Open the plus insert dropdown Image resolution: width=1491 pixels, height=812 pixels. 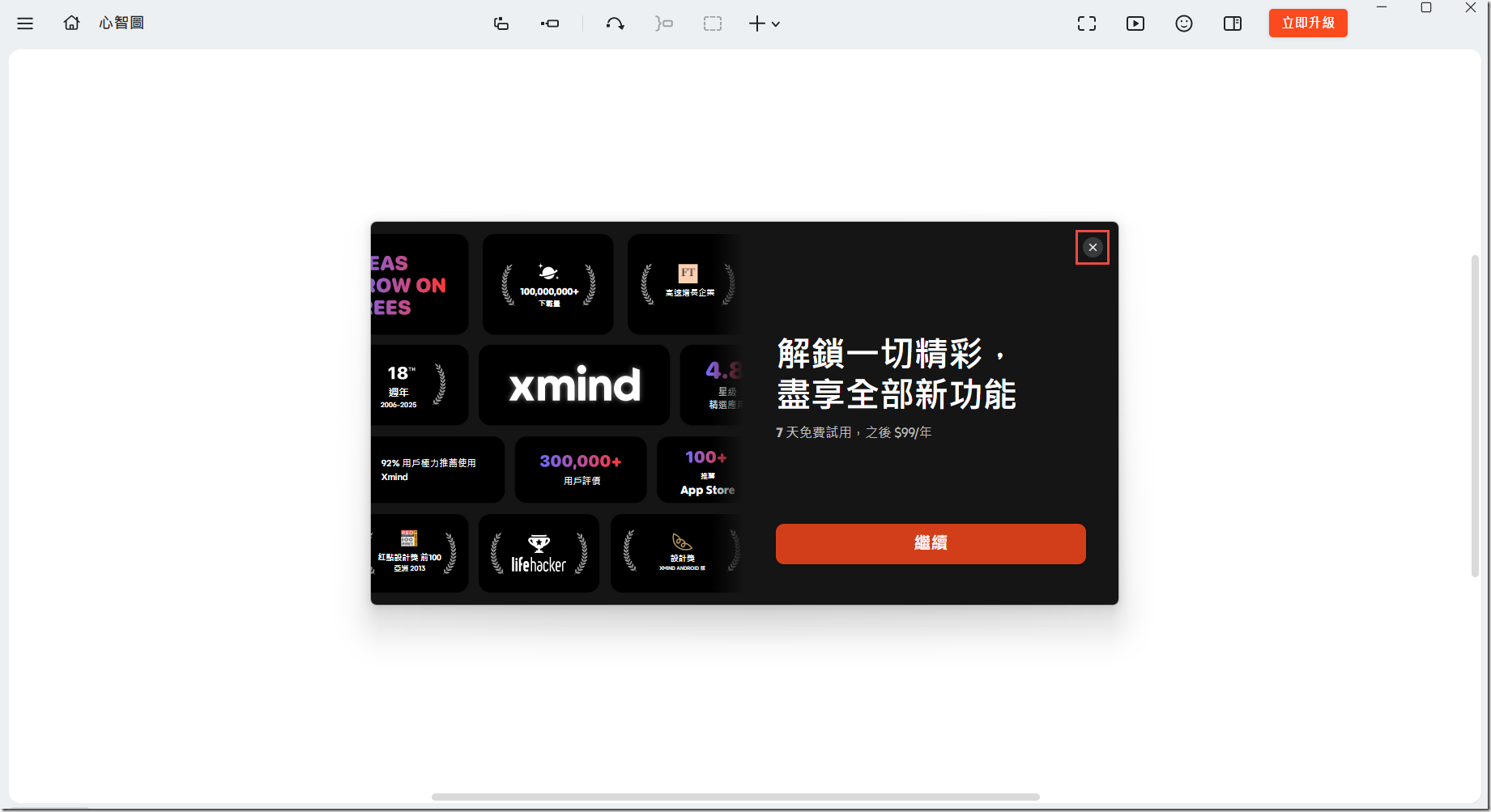click(765, 23)
